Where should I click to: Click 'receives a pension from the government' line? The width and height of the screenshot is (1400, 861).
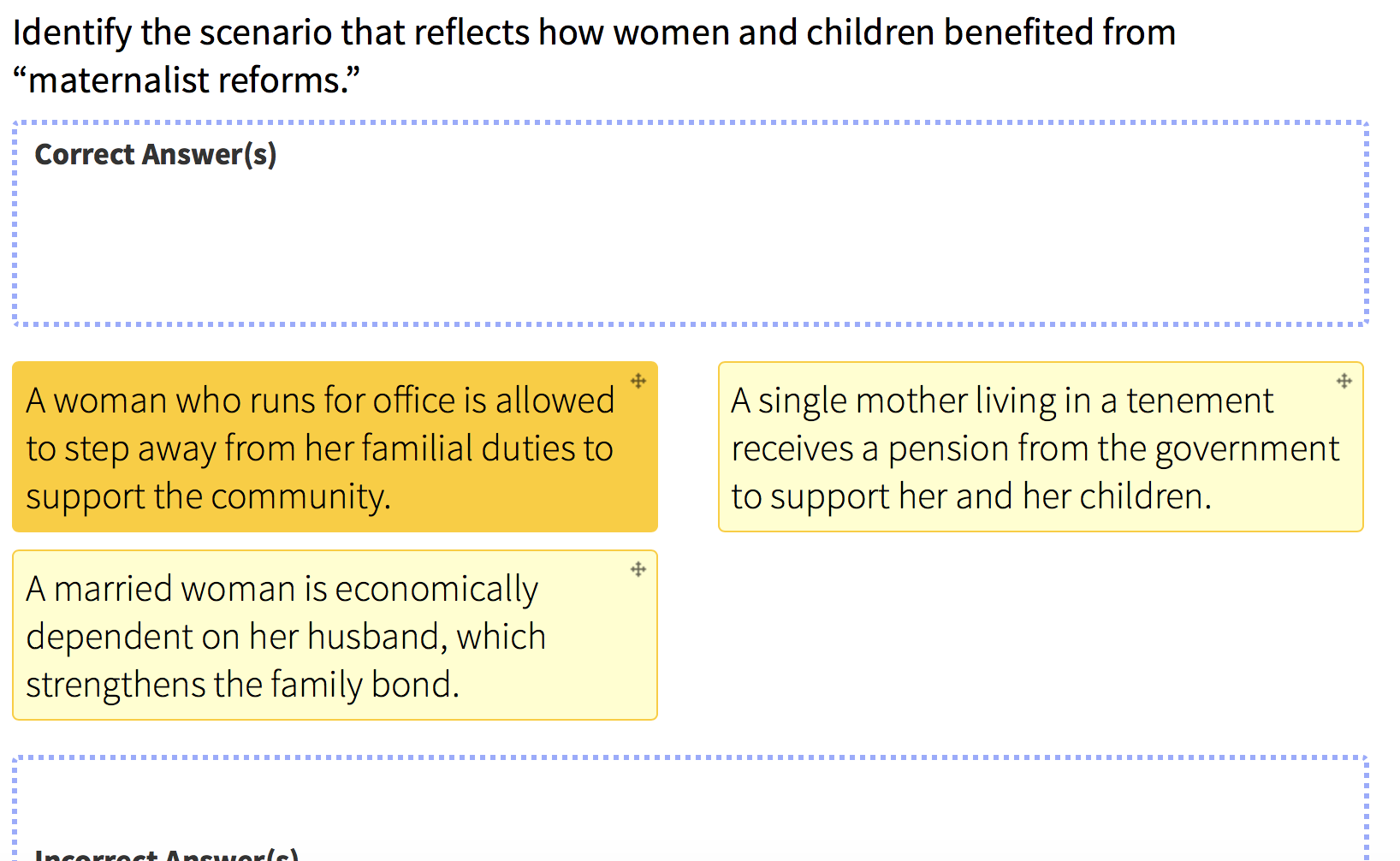pyautogui.click(x=1035, y=448)
